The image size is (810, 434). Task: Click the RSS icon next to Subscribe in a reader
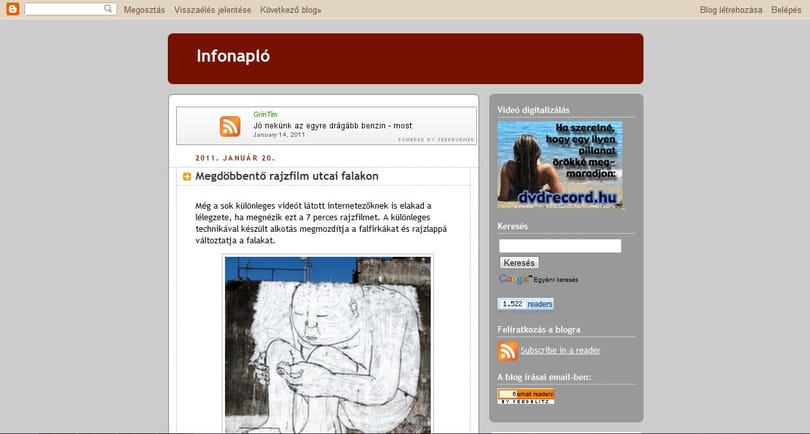pos(507,351)
